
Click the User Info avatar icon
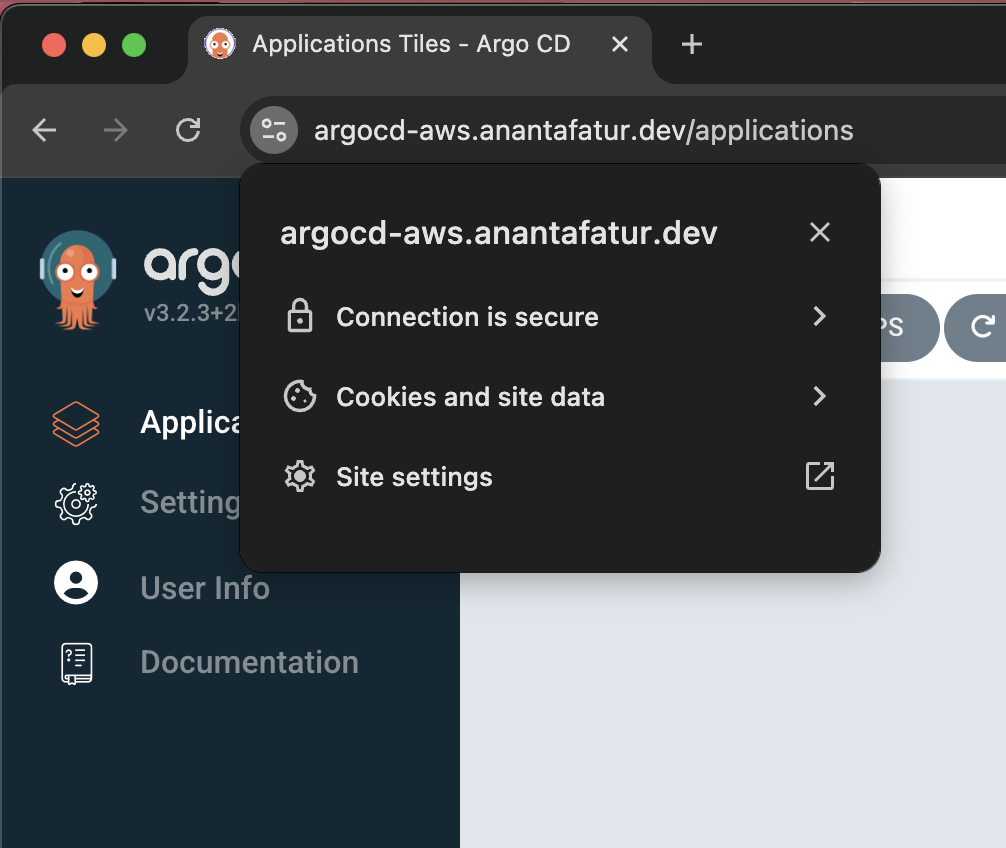tap(76, 583)
